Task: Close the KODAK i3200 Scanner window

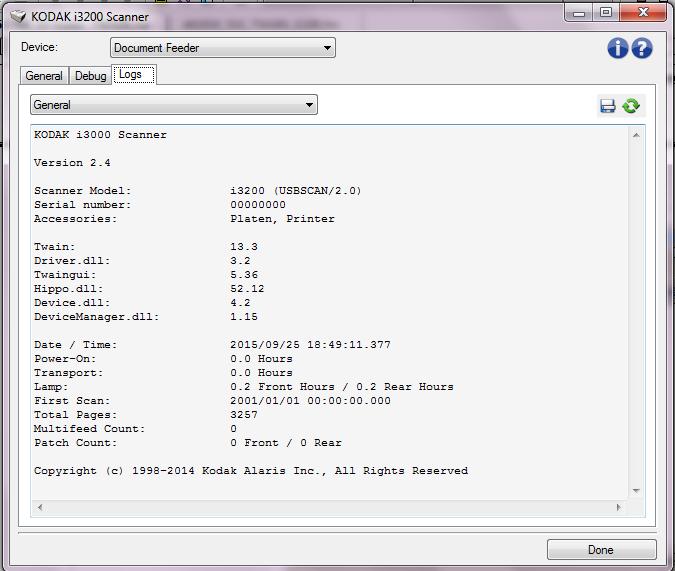Action: (643, 12)
